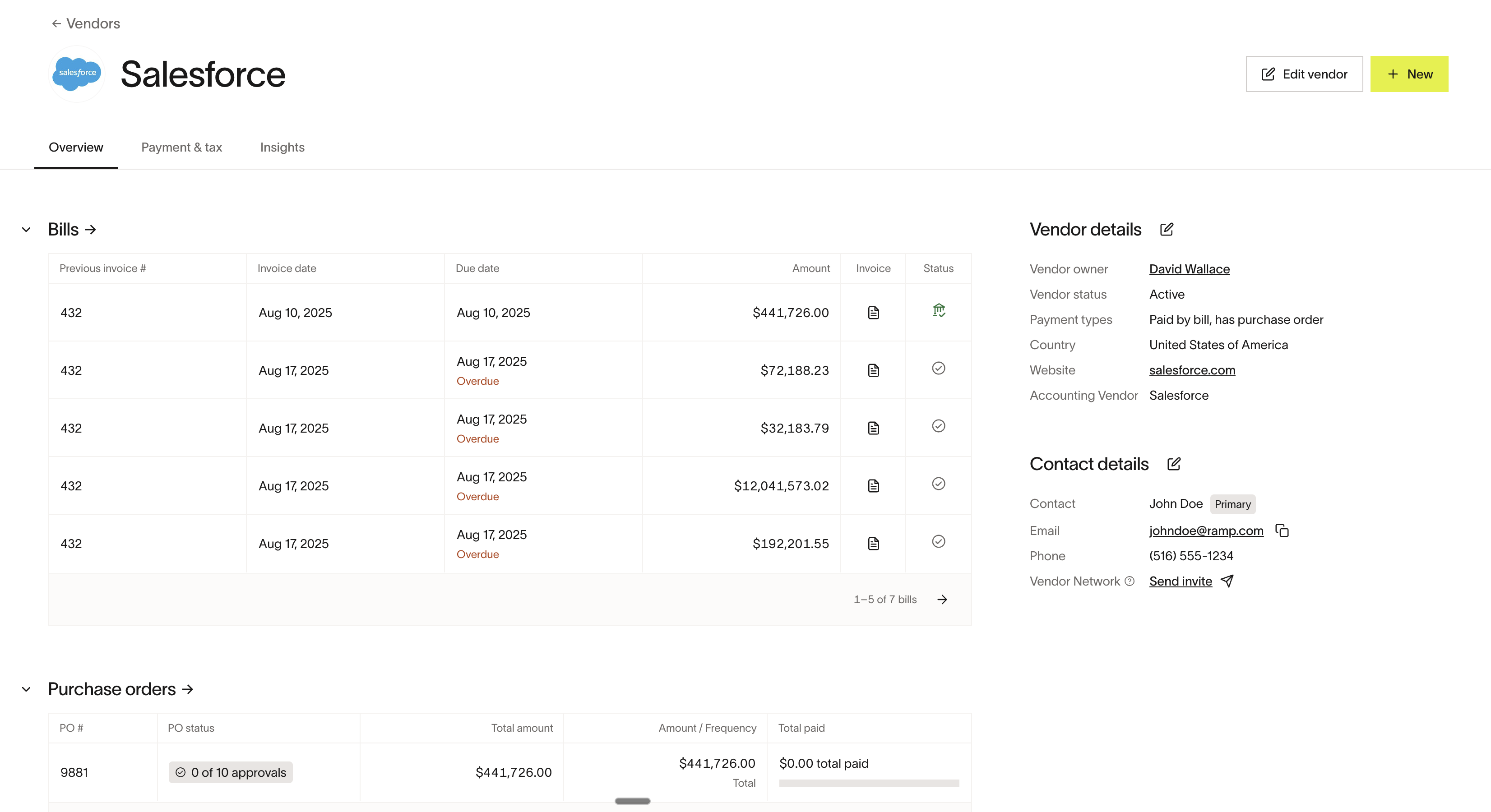Click Overdue label on the $192,201.55 bill
1491x812 pixels.
tap(477, 554)
